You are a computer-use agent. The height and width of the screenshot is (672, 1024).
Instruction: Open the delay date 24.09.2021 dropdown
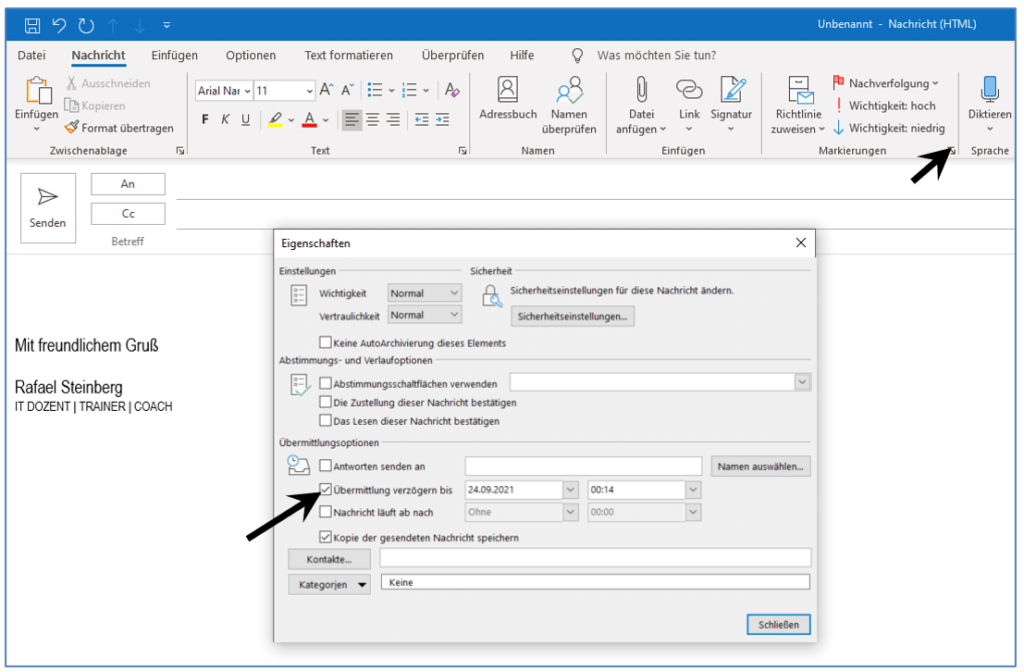(x=570, y=489)
